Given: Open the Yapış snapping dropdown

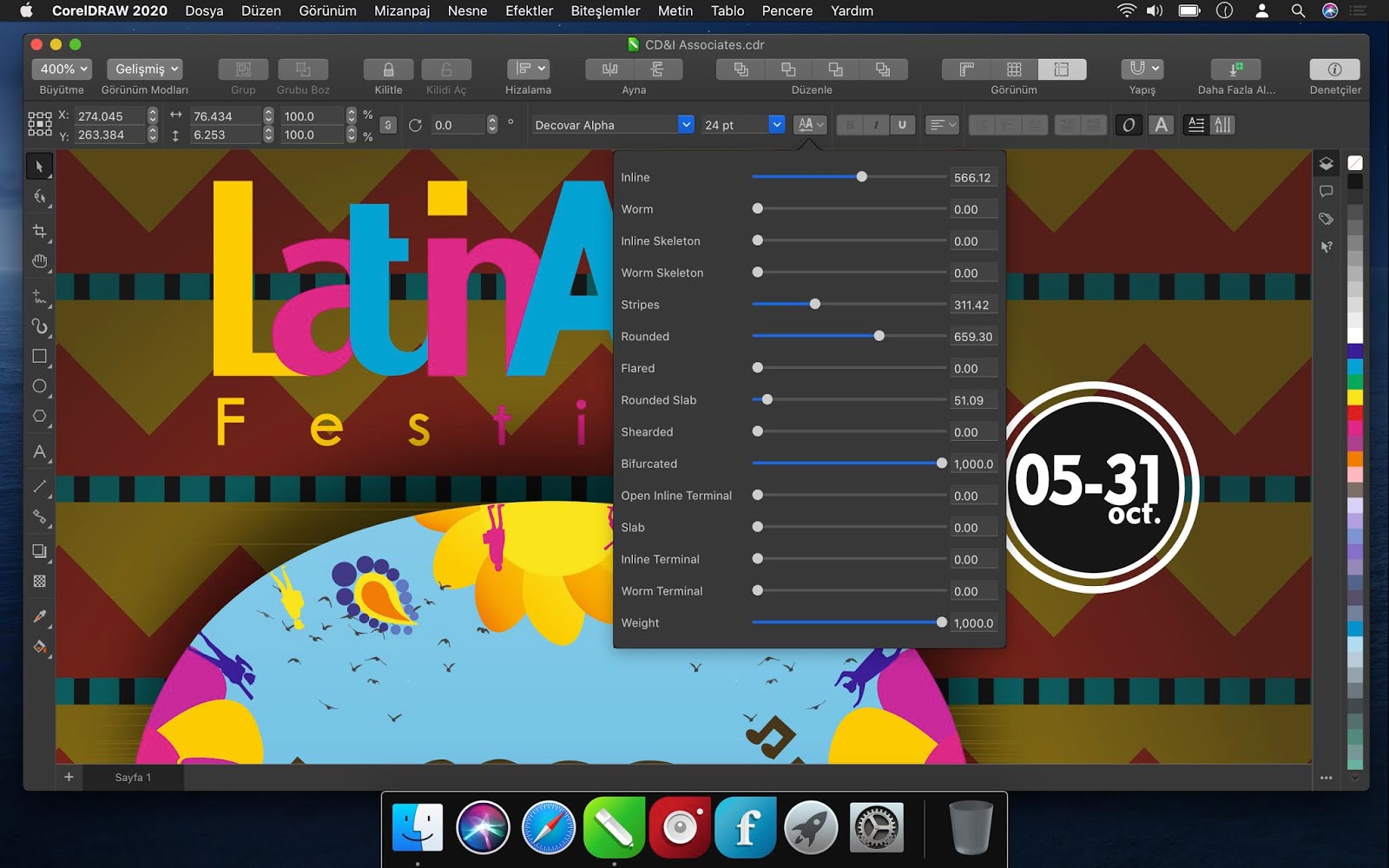Looking at the screenshot, I should point(1142,69).
